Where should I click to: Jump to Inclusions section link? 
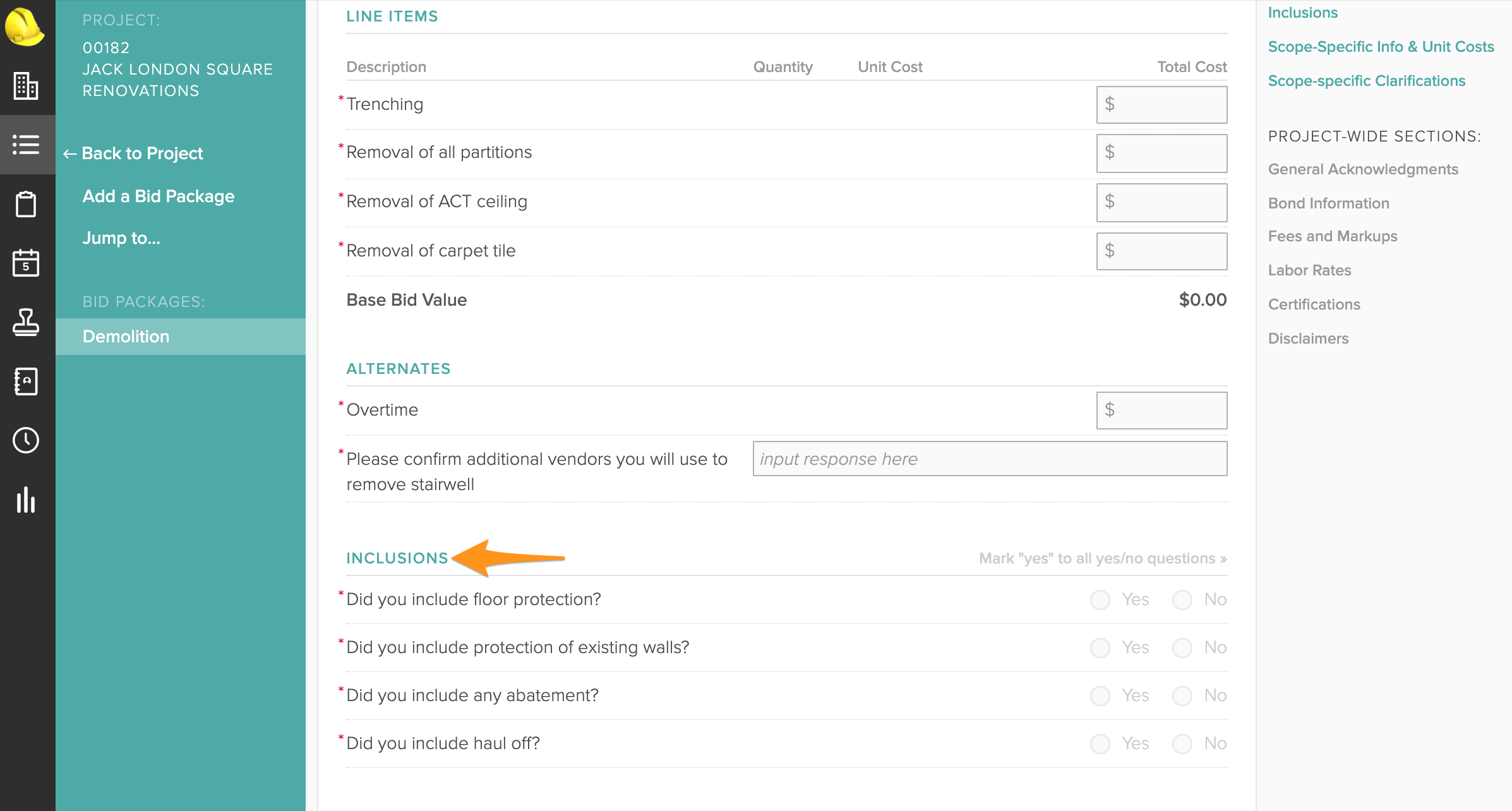[x=1302, y=13]
